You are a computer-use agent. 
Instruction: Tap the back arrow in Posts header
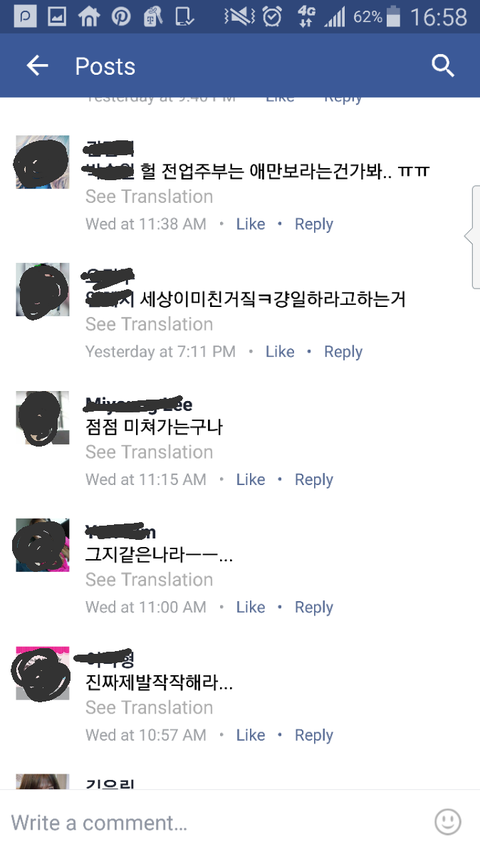37,66
